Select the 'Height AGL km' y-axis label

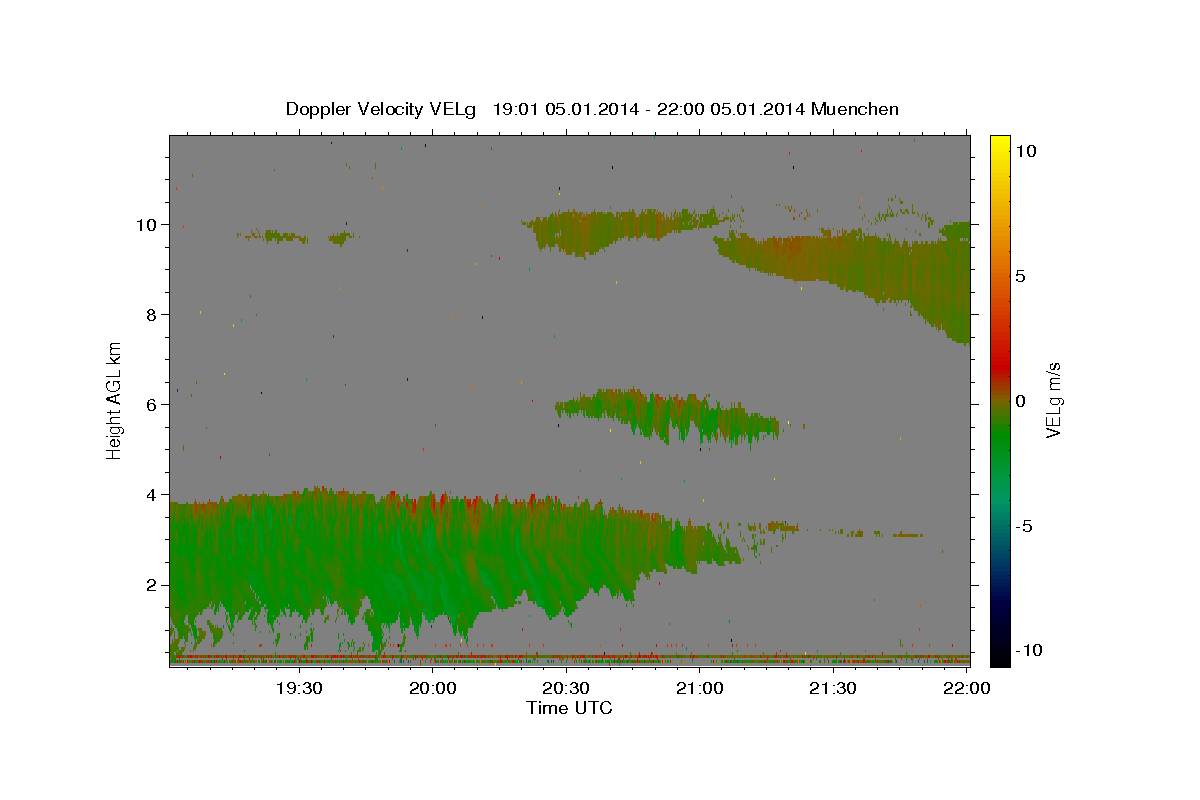(115, 399)
